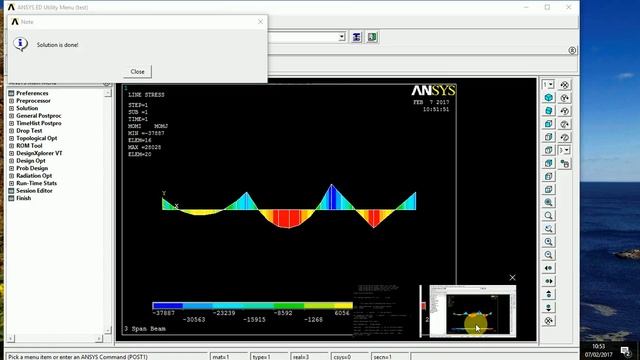Click the '3 Span Beam' title text
640x360 pixels.
click(x=145, y=329)
